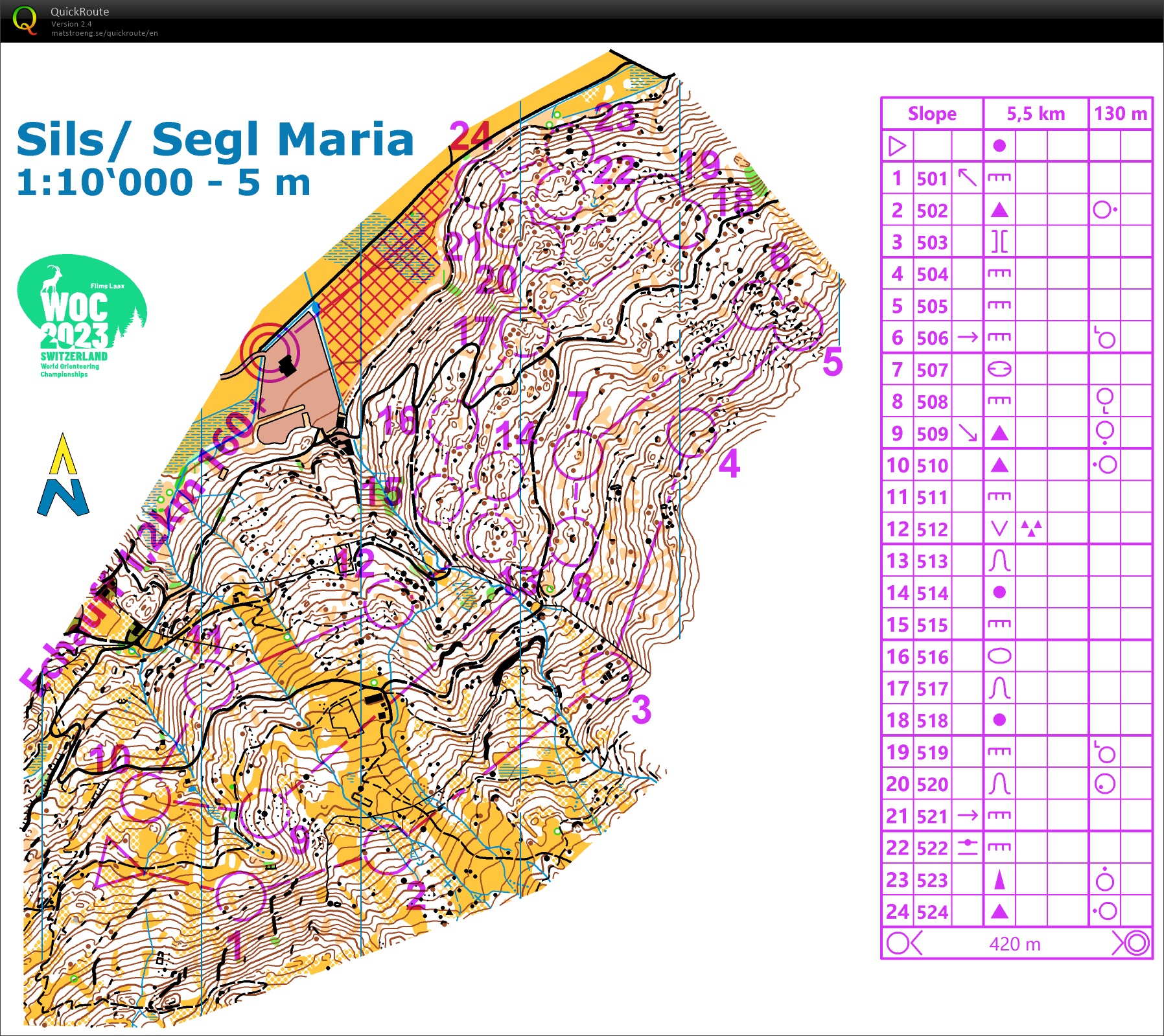This screenshot has height=1036, width=1164.
Task: Click the start triangle in description table
Action: [897, 146]
